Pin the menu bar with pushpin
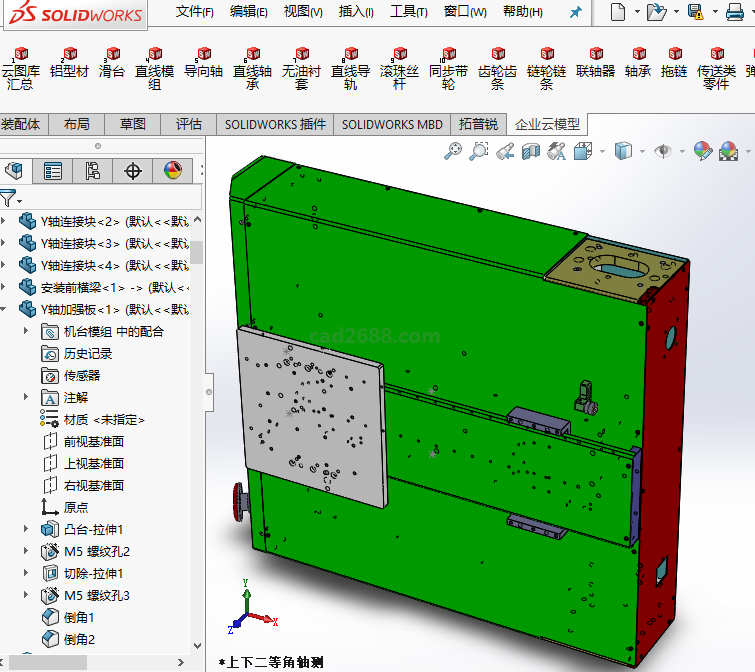 [x=575, y=12]
